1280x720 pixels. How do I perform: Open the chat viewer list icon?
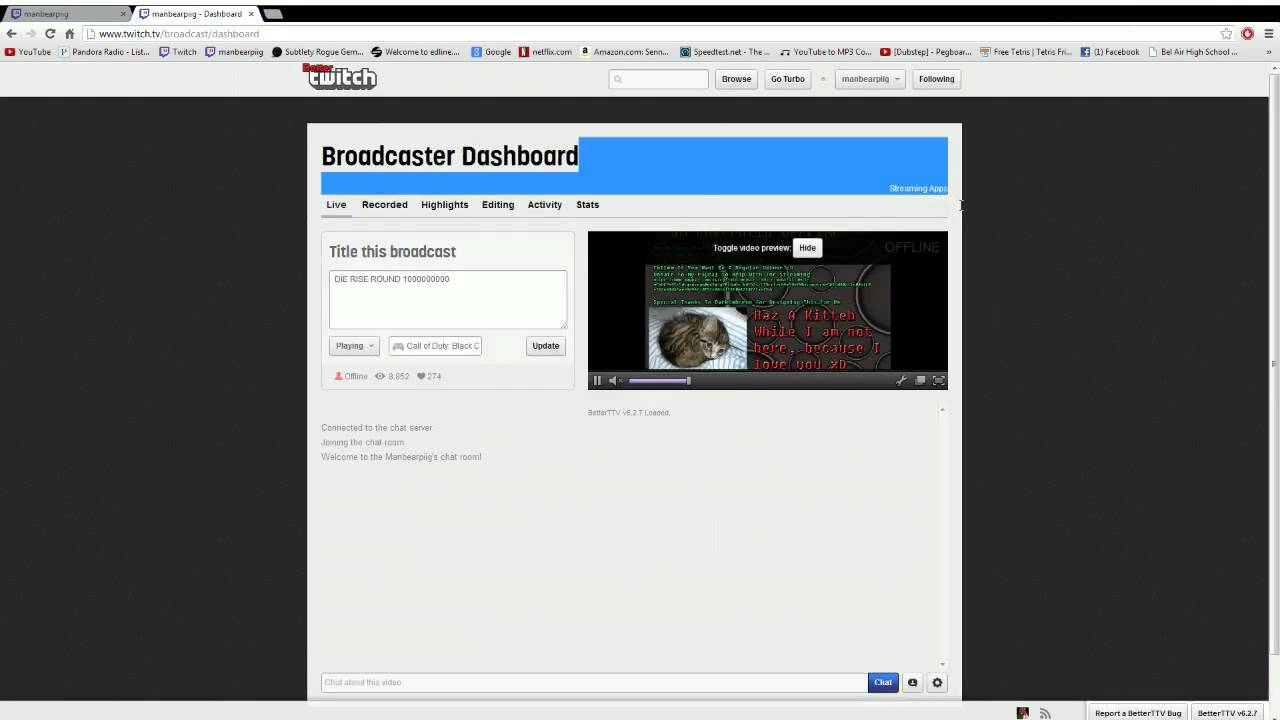[x=912, y=683]
